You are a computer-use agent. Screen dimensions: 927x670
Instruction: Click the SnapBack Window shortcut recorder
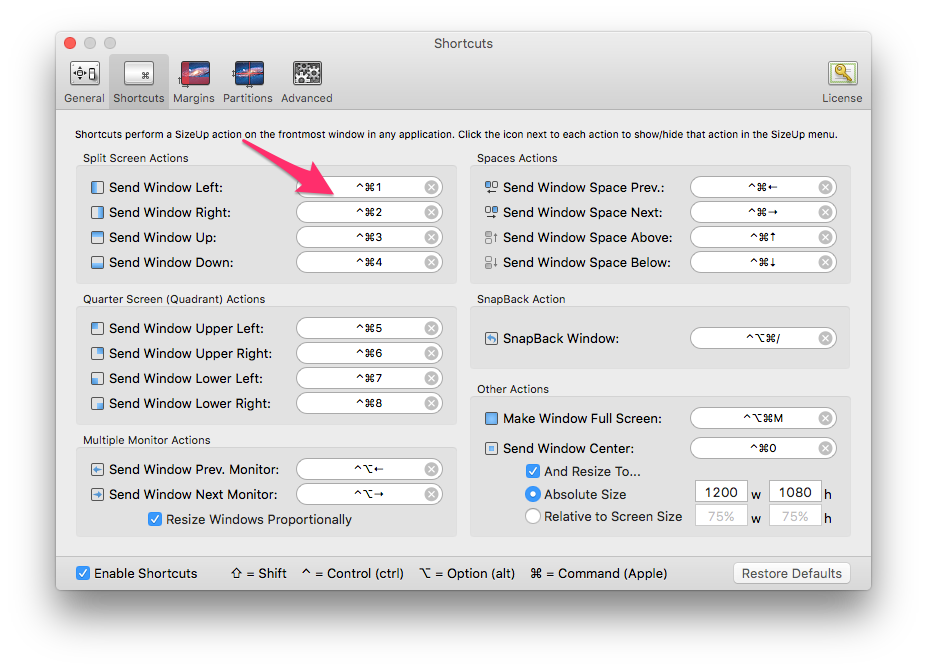(x=763, y=338)
